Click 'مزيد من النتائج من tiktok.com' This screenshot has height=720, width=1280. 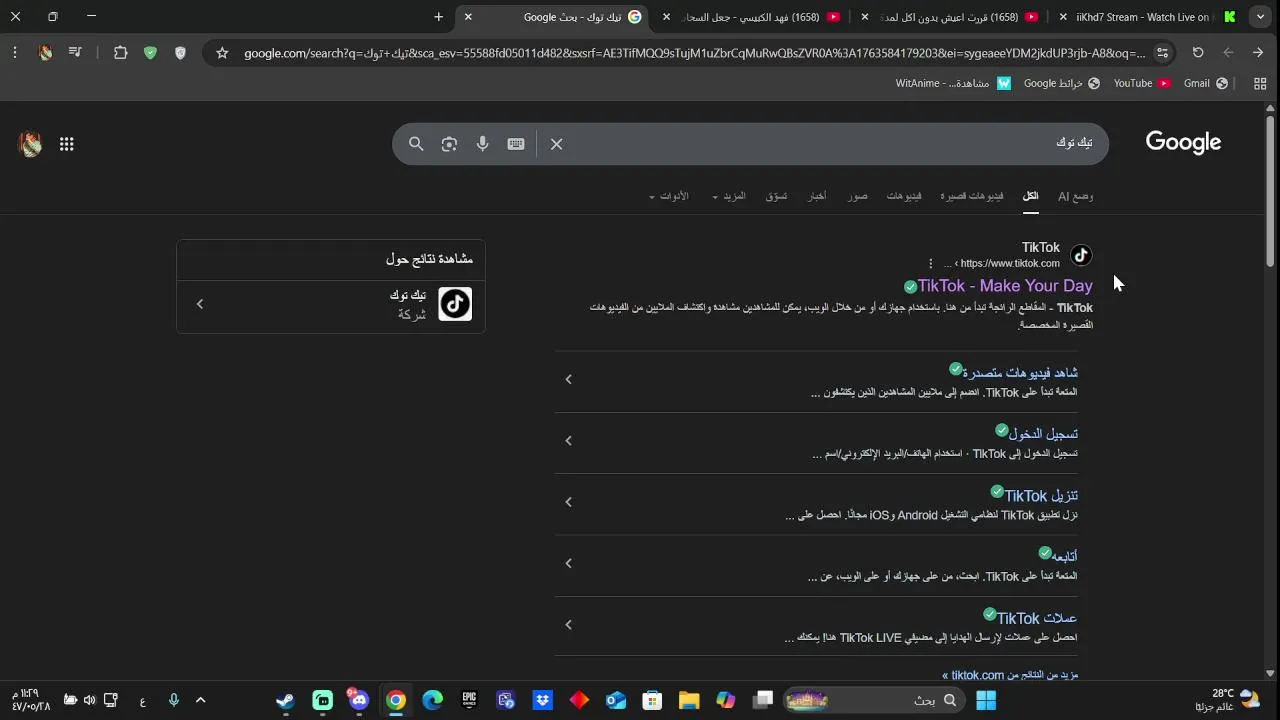coord(1010,675)
